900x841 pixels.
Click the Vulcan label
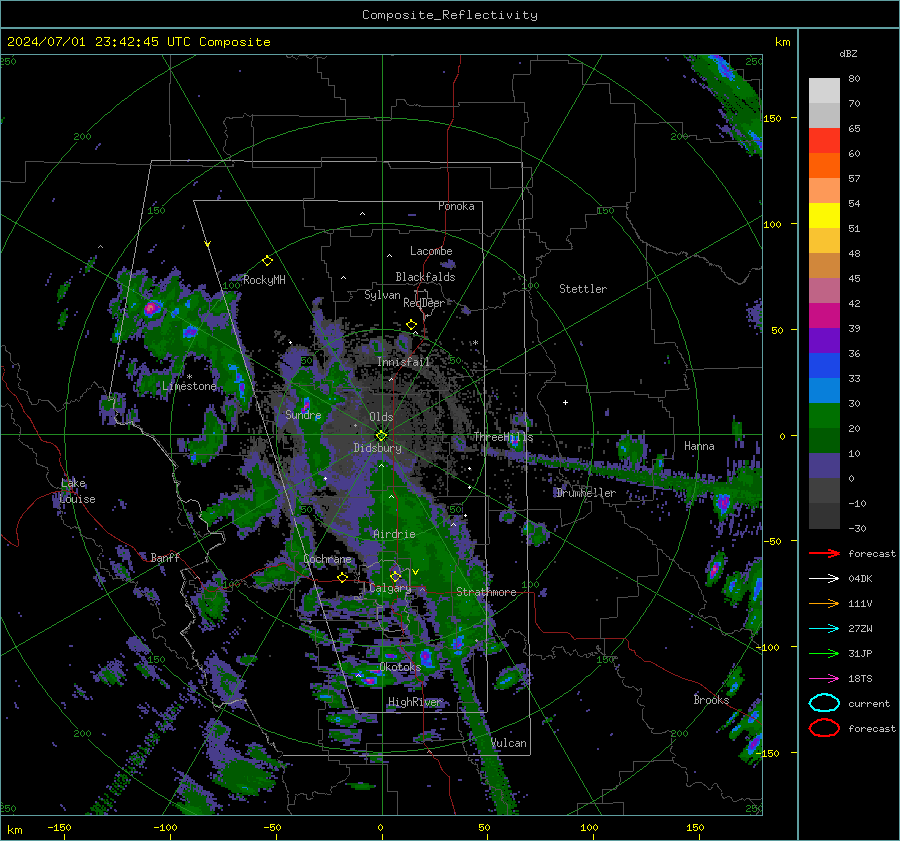[508, 743]
